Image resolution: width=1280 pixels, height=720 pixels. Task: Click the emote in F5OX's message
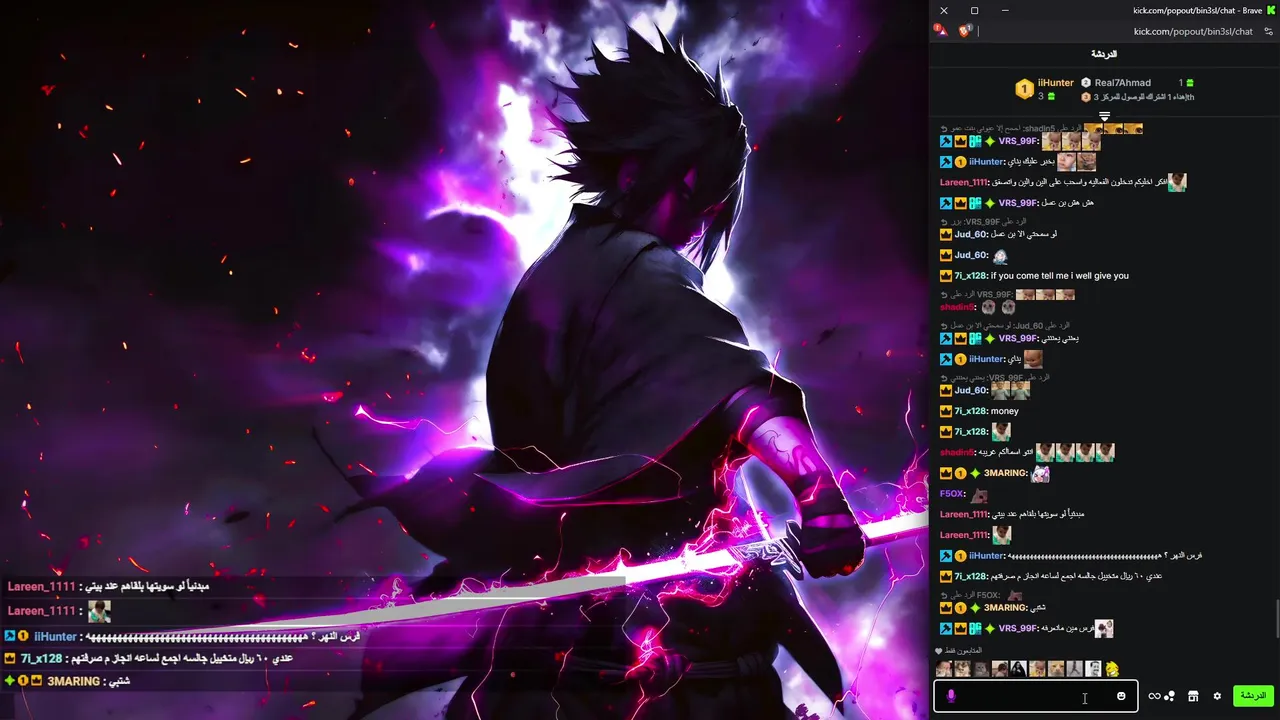click(x=979, y=495)
